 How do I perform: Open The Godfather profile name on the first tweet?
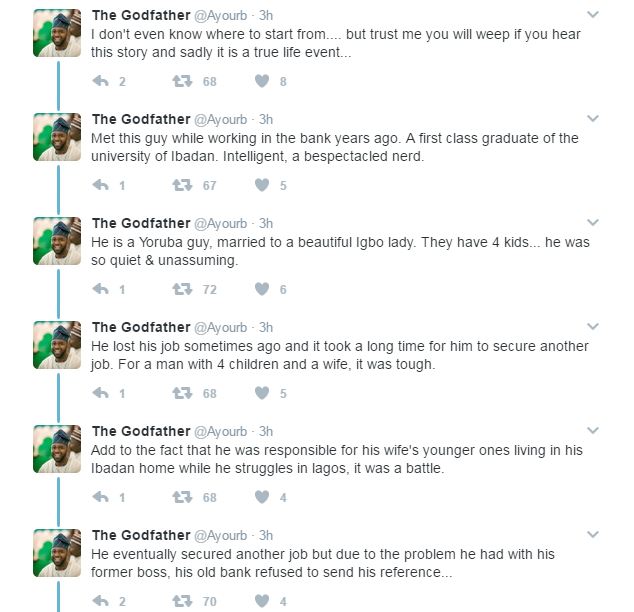coord(141,15)
